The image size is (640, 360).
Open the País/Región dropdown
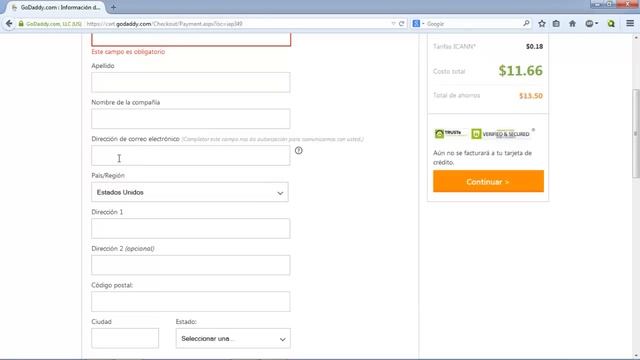pos(190,192)
